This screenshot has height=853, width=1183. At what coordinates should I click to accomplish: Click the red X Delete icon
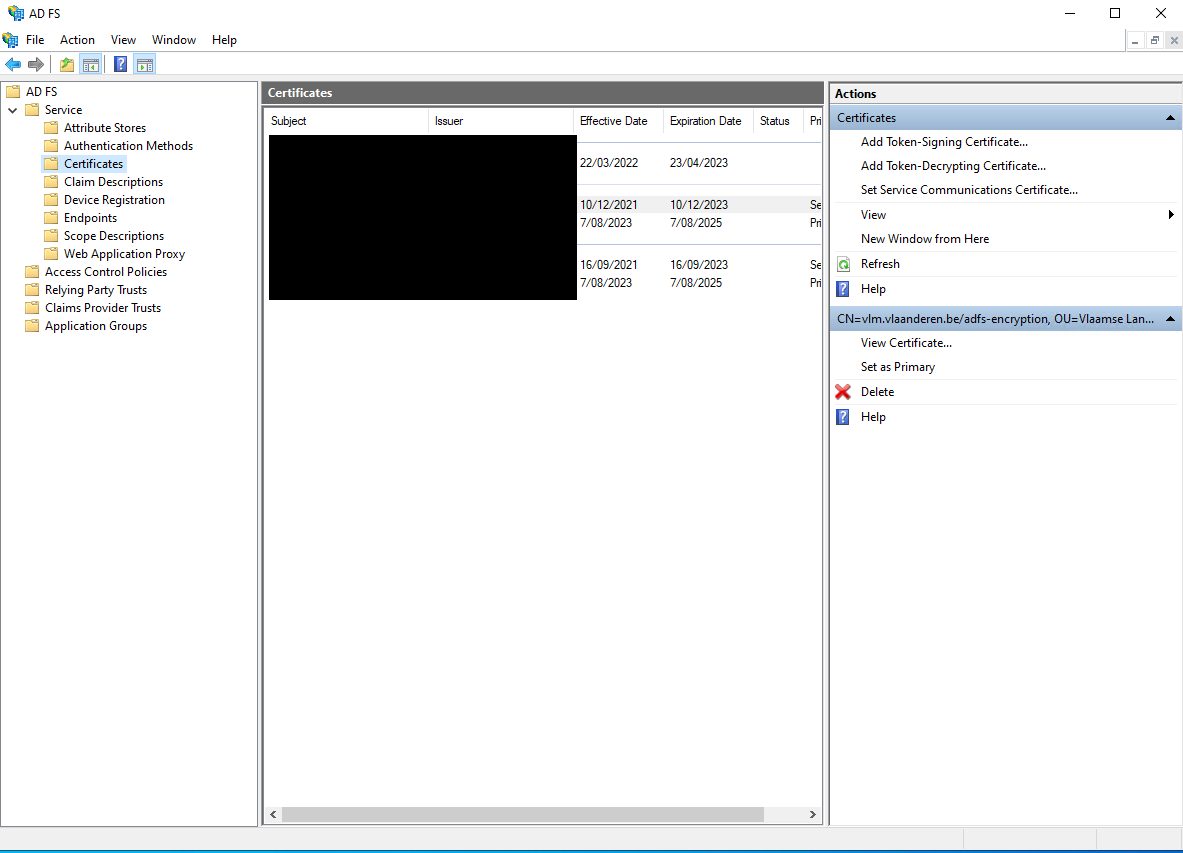point(843,392)
